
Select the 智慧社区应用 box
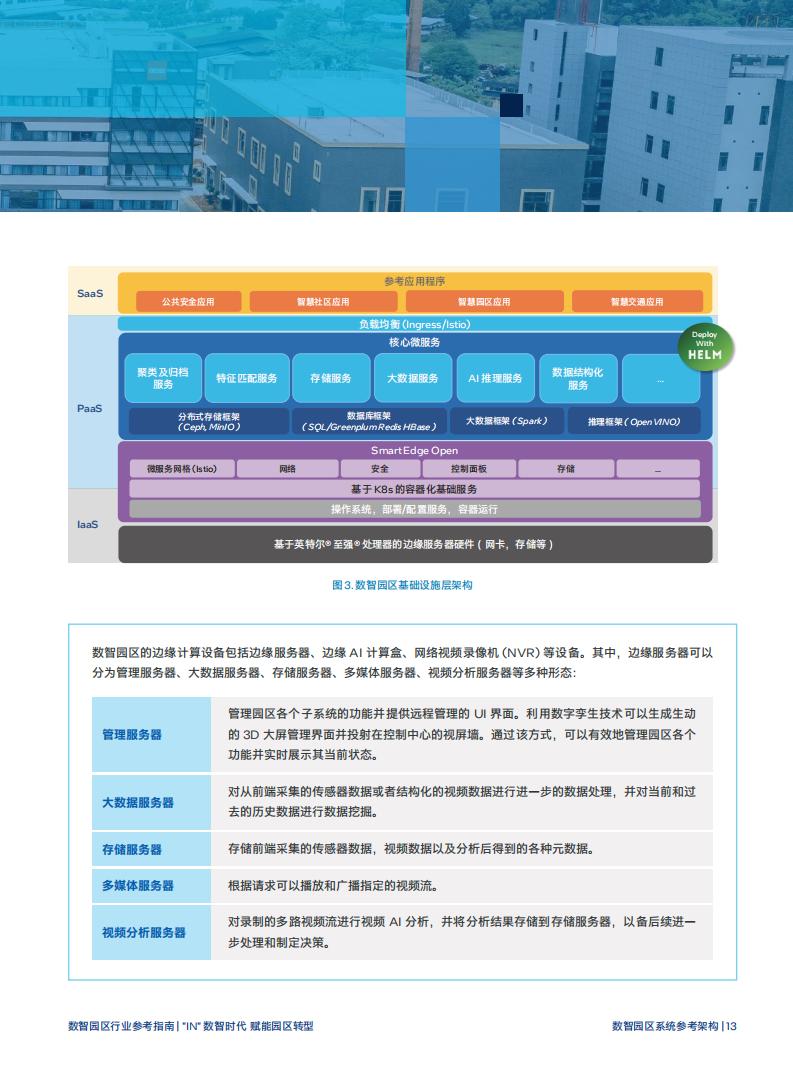click(323, 302)
